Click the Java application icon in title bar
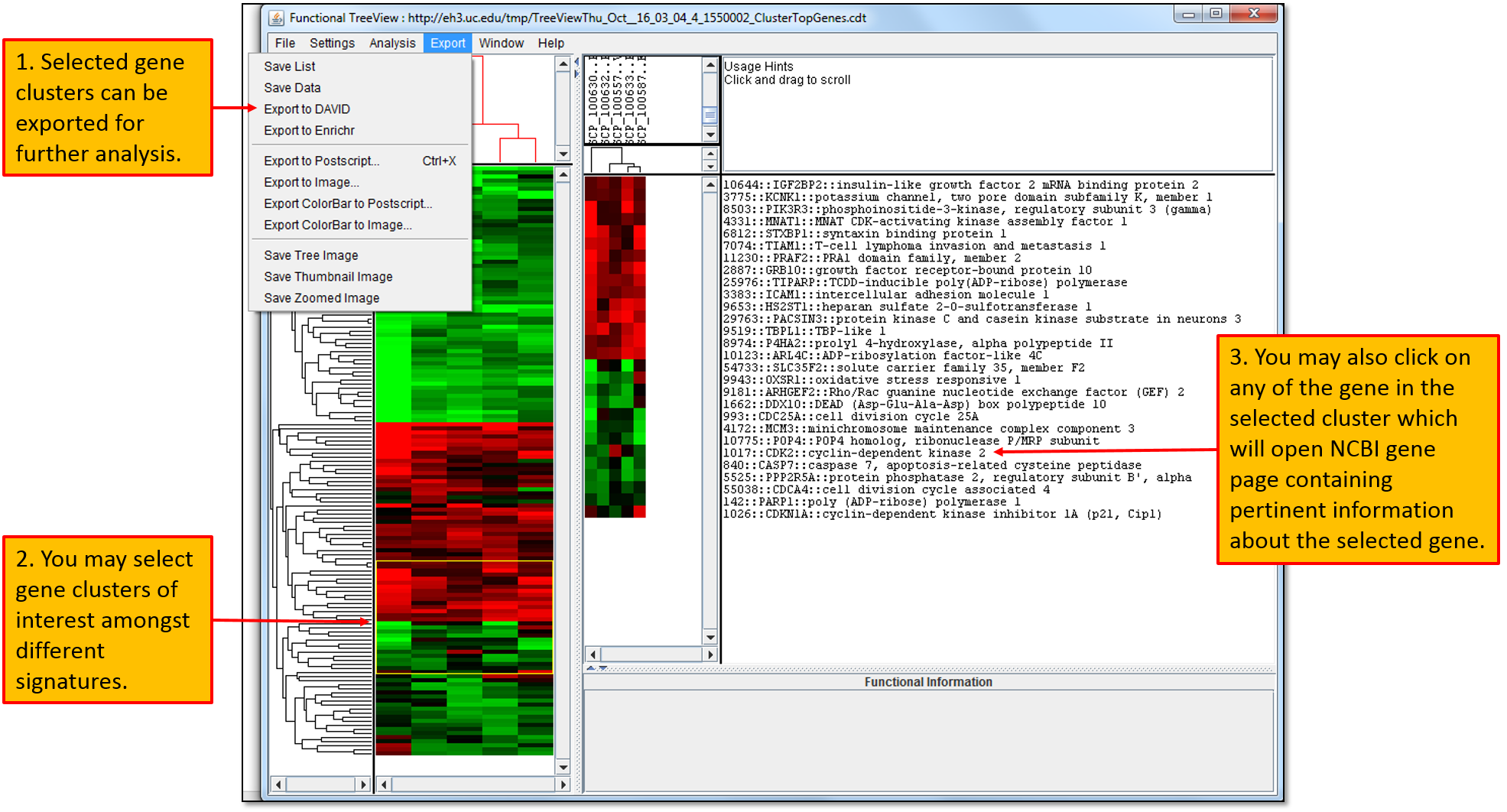This screenshot has height=812, width=1507. coord(276,18)
